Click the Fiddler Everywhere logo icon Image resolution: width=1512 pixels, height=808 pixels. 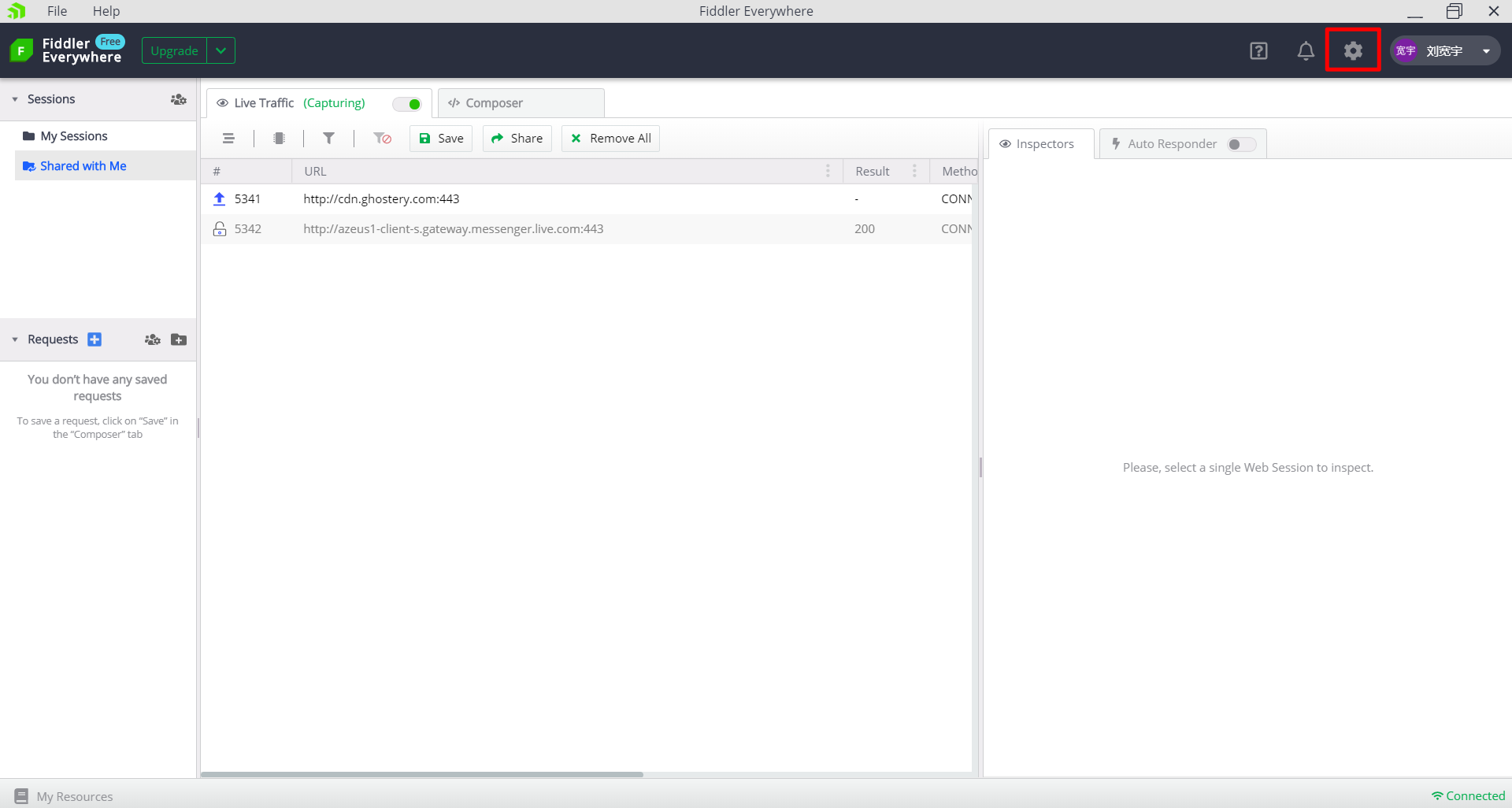point(21,51)
